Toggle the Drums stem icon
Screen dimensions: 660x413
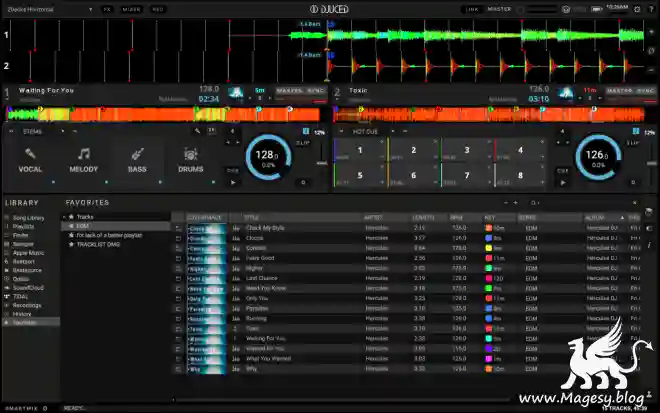point(191,154)
